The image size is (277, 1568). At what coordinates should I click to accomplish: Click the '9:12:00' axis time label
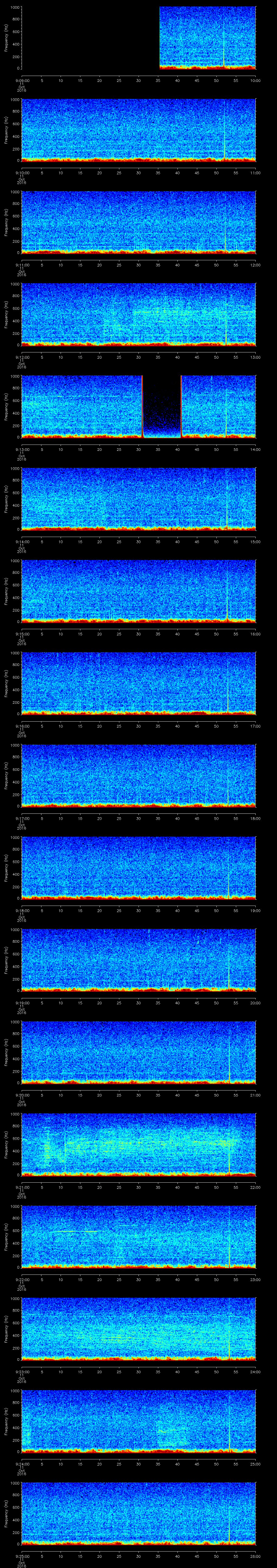coord(22,357)
